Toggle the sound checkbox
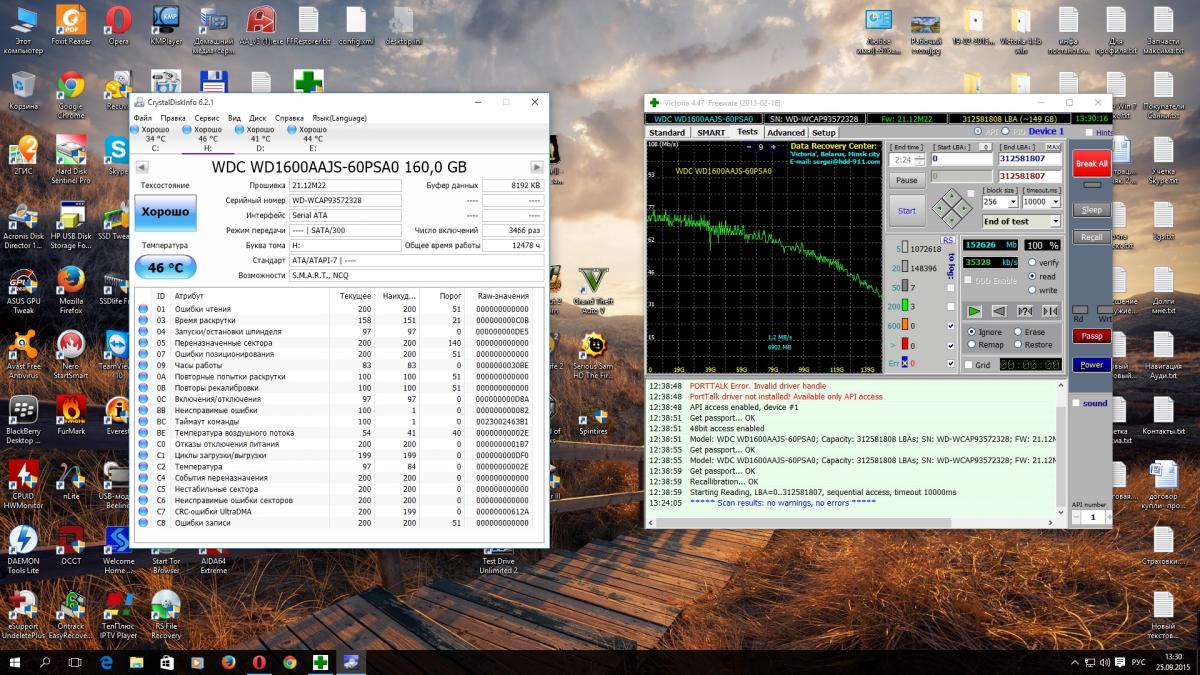 pos(1076,403)
